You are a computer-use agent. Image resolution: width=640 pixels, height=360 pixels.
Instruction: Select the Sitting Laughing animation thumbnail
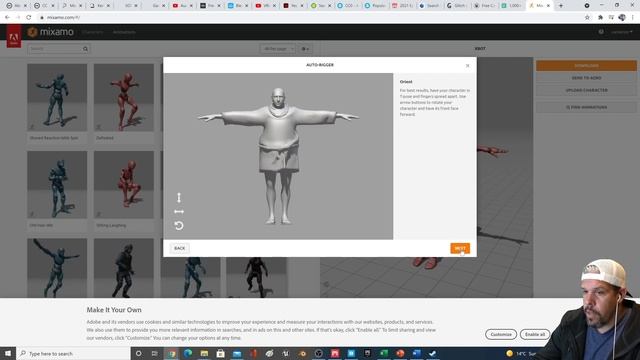coord(124,184)
